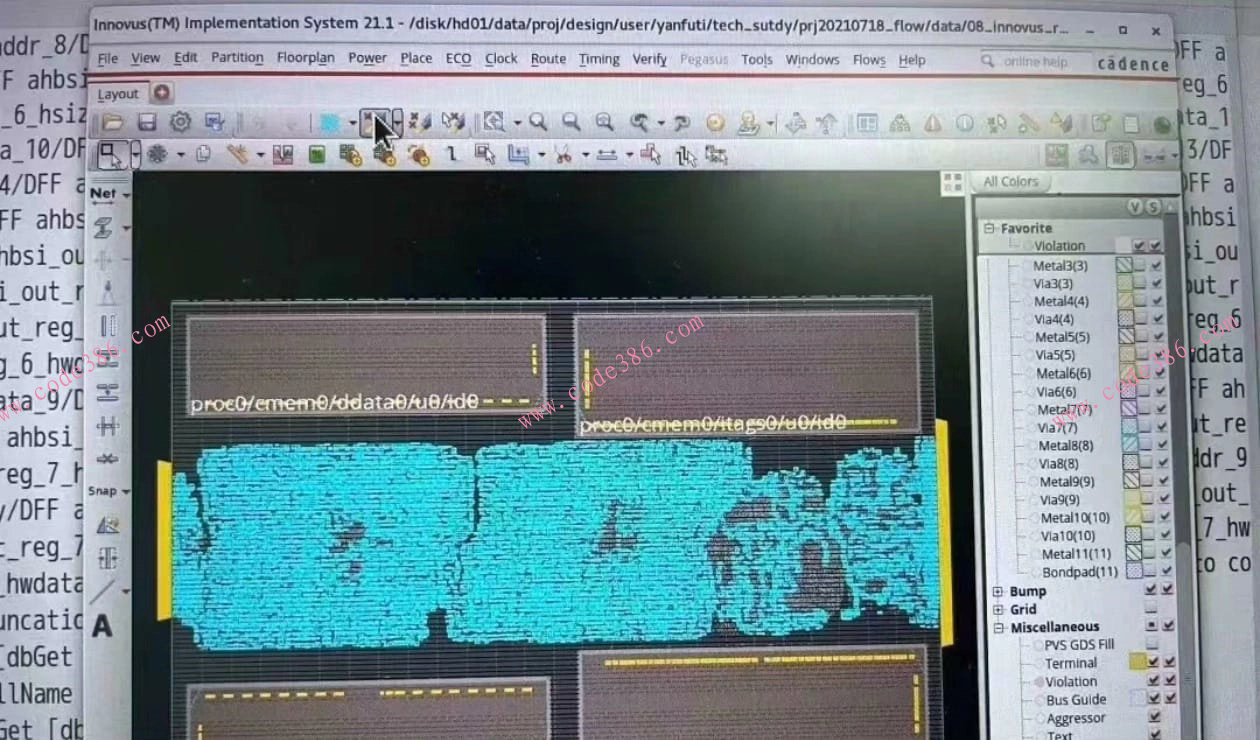
Task: Click the warning triangle violation browser icon
Action: click(x=932, y=123)
